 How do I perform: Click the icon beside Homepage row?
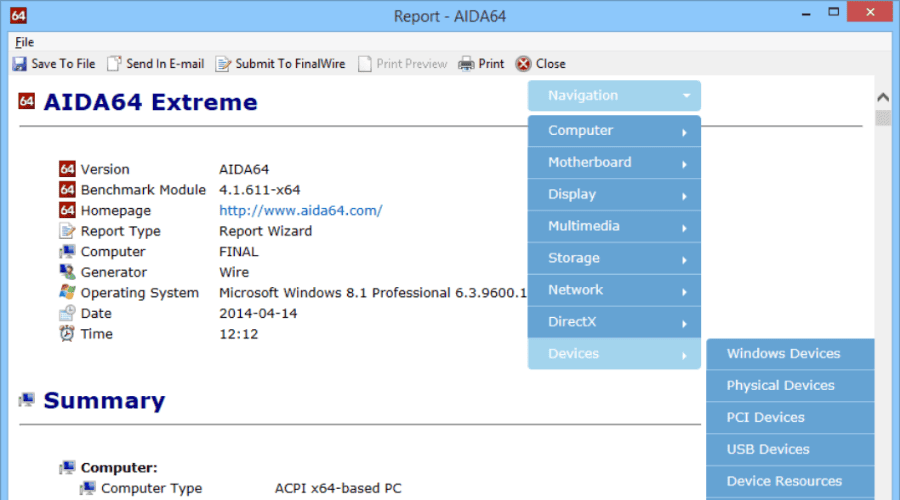[67, 210]
